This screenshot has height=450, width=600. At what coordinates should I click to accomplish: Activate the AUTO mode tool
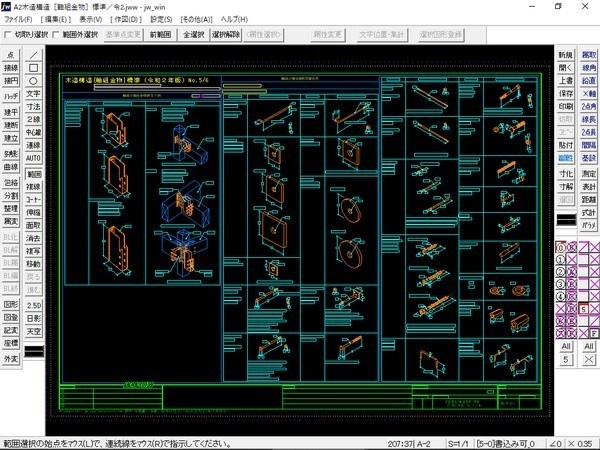pyautogui.click(x=33, y=158)
